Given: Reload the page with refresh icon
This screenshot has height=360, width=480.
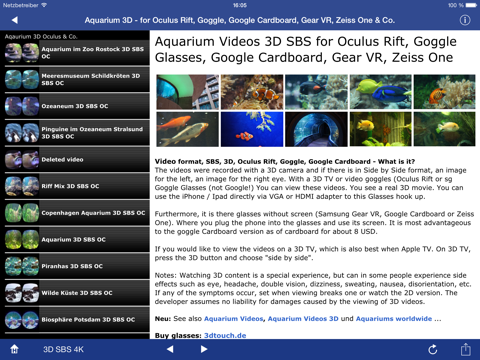Looking at the screenshot, I should point(432,349).
